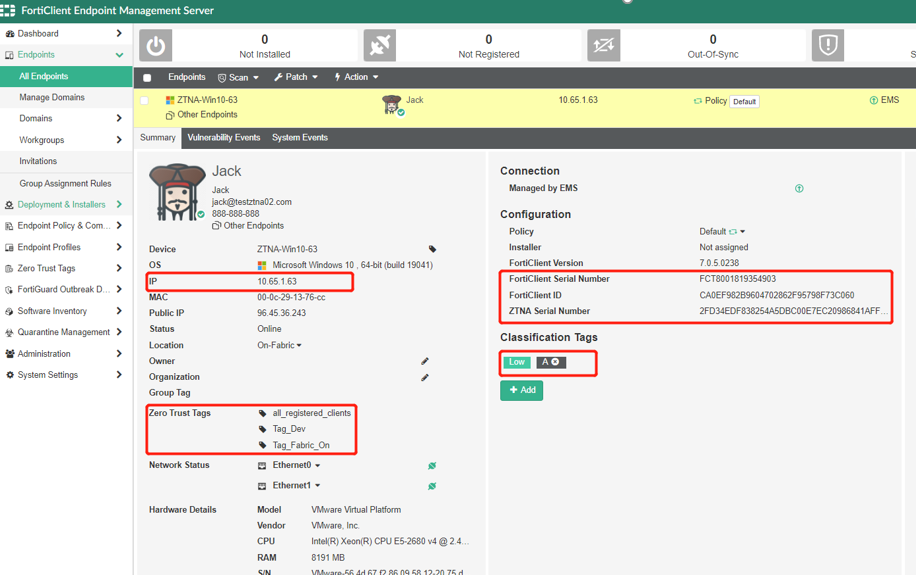Image resolution: width=916 pixels, height=575 pixels.
Task: Click the green icon beside Ethernet1
Action: pyautogui.click(x=432, y=486)
